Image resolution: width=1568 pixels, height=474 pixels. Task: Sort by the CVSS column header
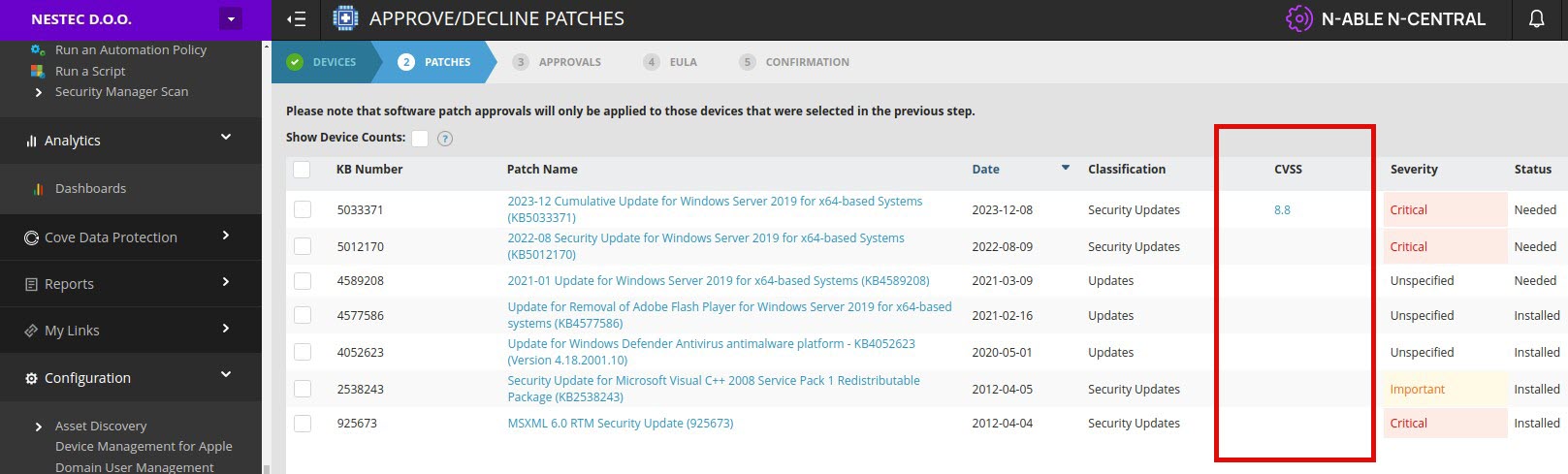tap(1288, 170)
